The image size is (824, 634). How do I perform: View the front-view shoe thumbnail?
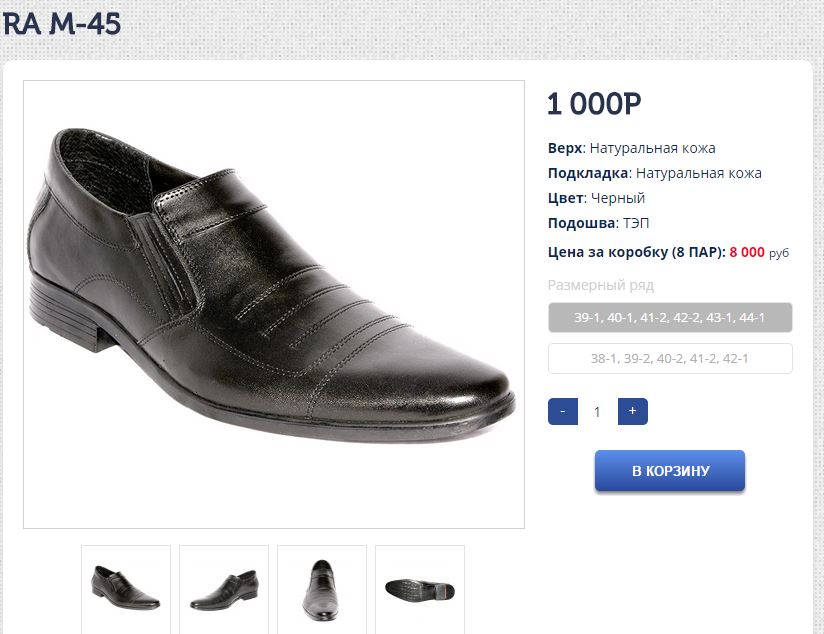click(322, 588)
